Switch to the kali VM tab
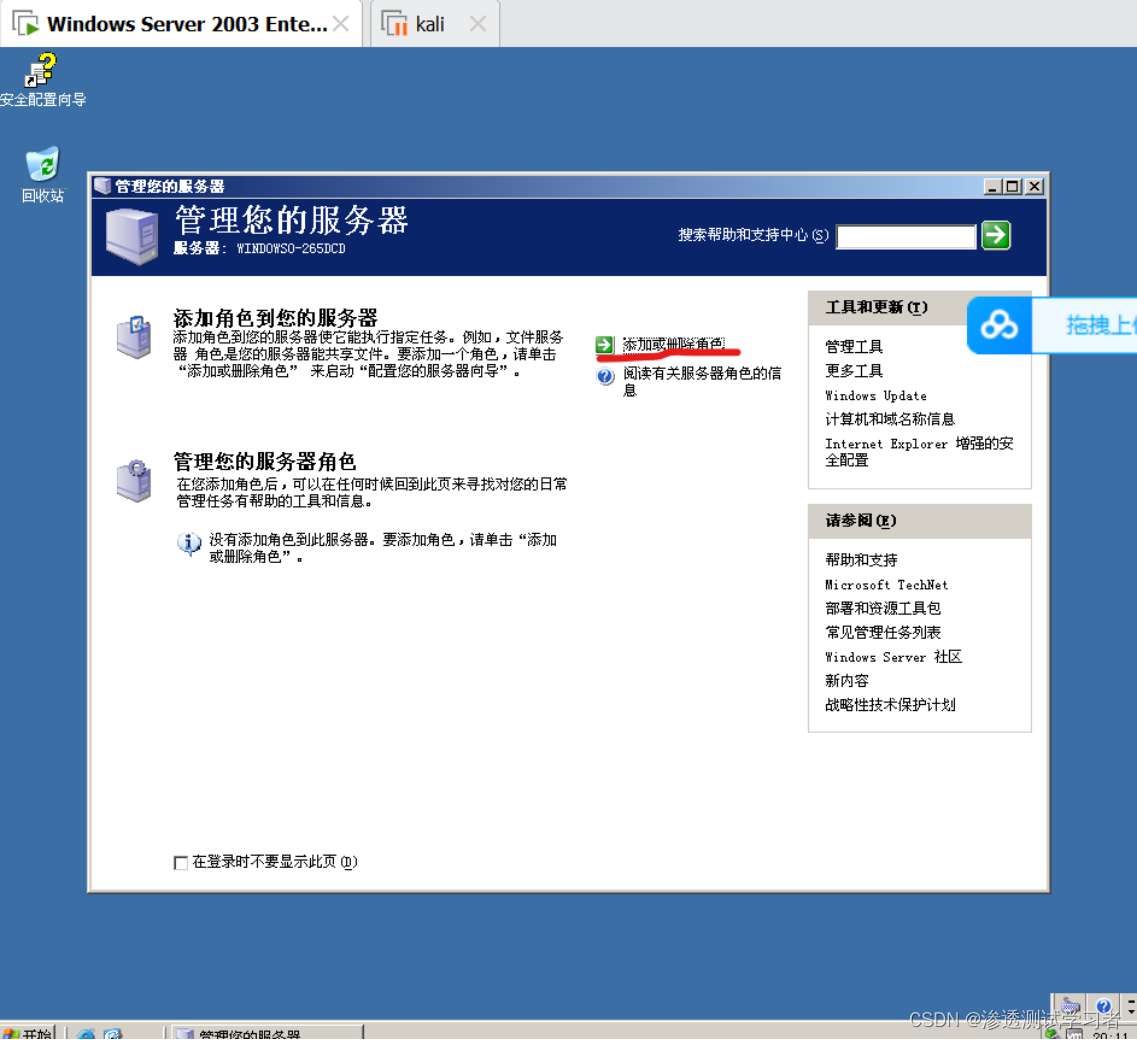Screen dimensions: 1137x1040 click(x=435, y=24)
